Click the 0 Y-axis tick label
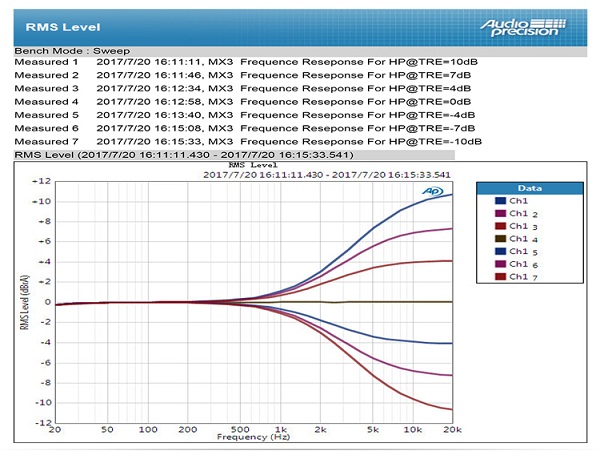The width and height of the screenshot is (600, 451). [x=47, y=302]
